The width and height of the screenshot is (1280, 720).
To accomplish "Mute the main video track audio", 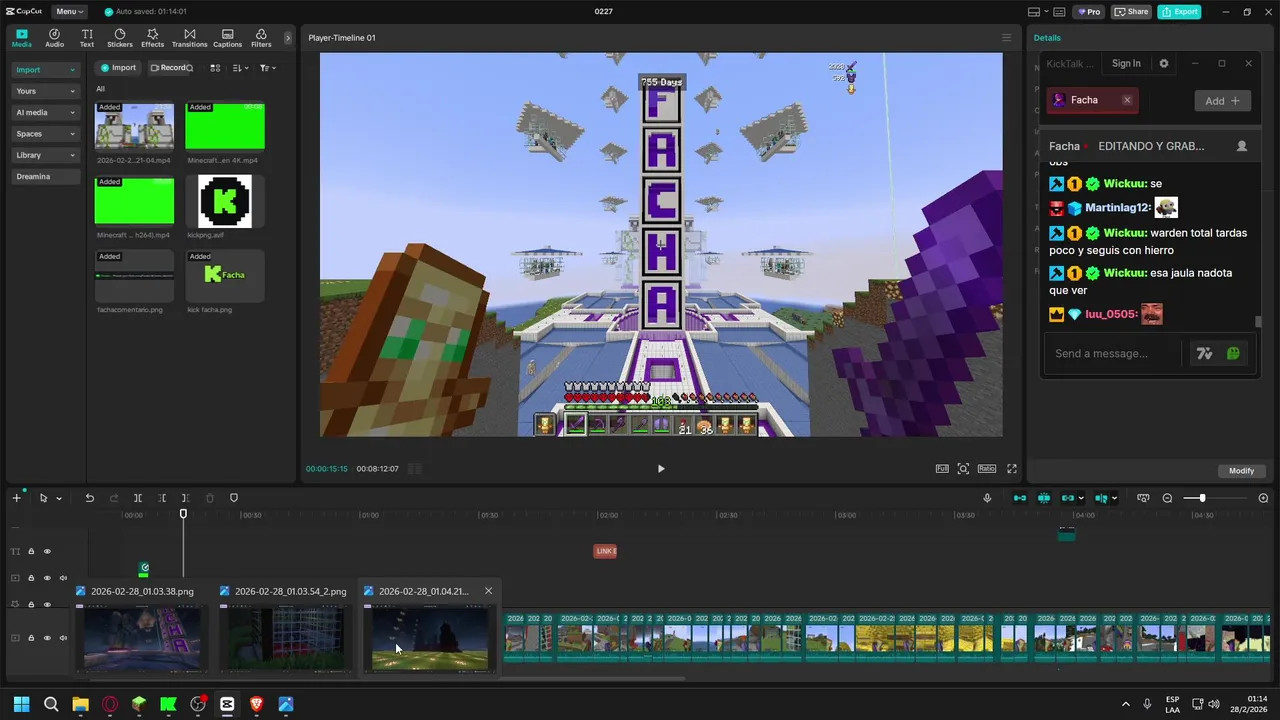I will point(63,638).
